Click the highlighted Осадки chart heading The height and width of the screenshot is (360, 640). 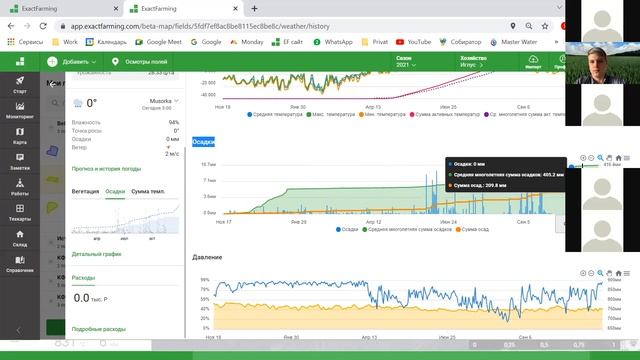pos(203,142)
